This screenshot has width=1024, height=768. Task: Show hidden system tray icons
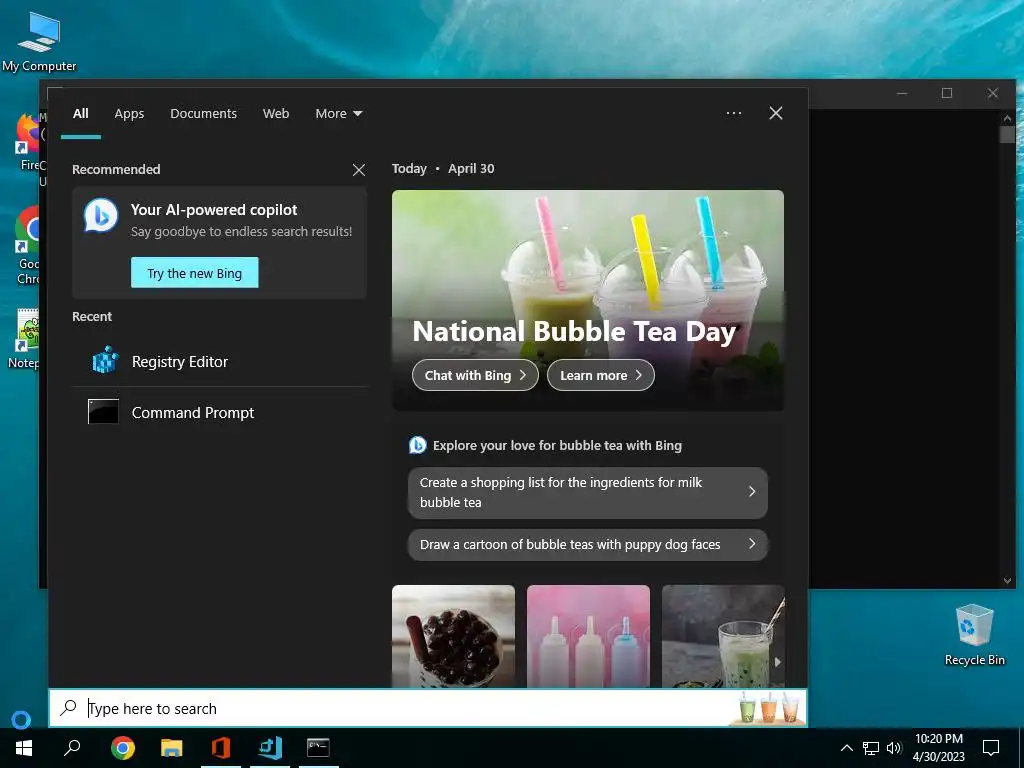(846, 748)
